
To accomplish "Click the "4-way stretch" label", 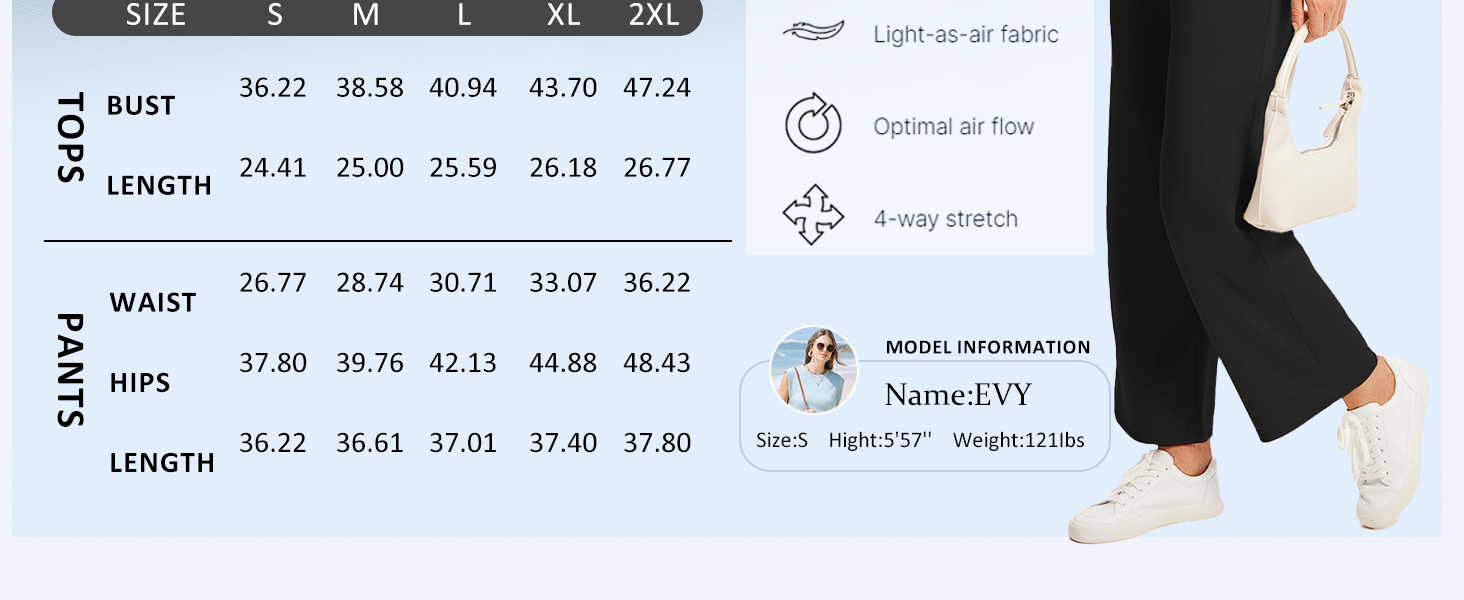I will point(945,219).
